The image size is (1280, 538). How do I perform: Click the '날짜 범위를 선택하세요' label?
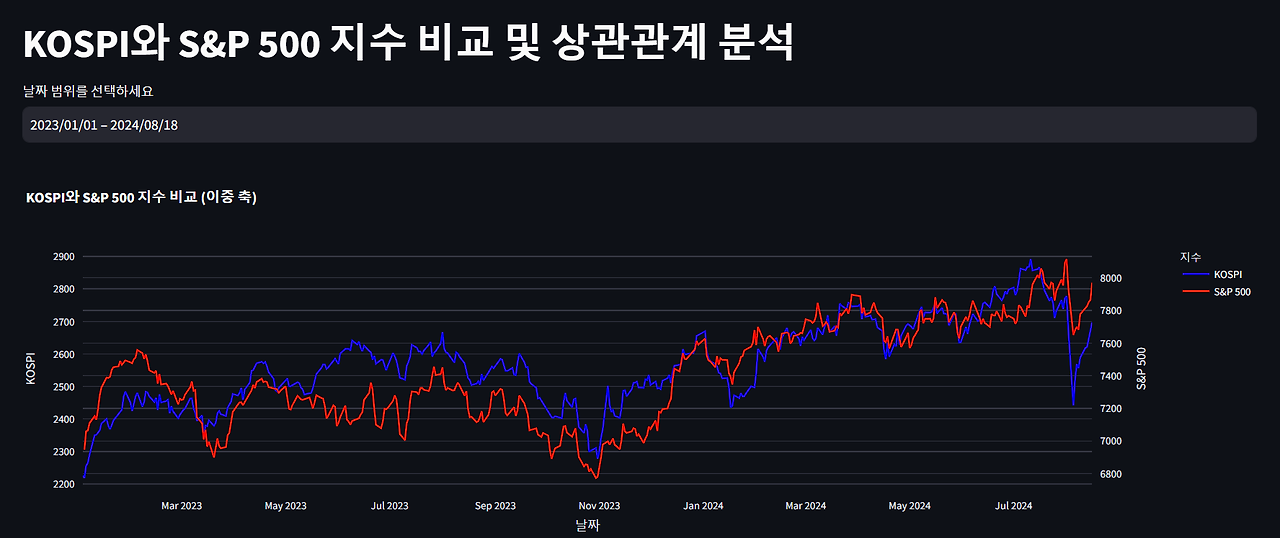click(88, 91)
